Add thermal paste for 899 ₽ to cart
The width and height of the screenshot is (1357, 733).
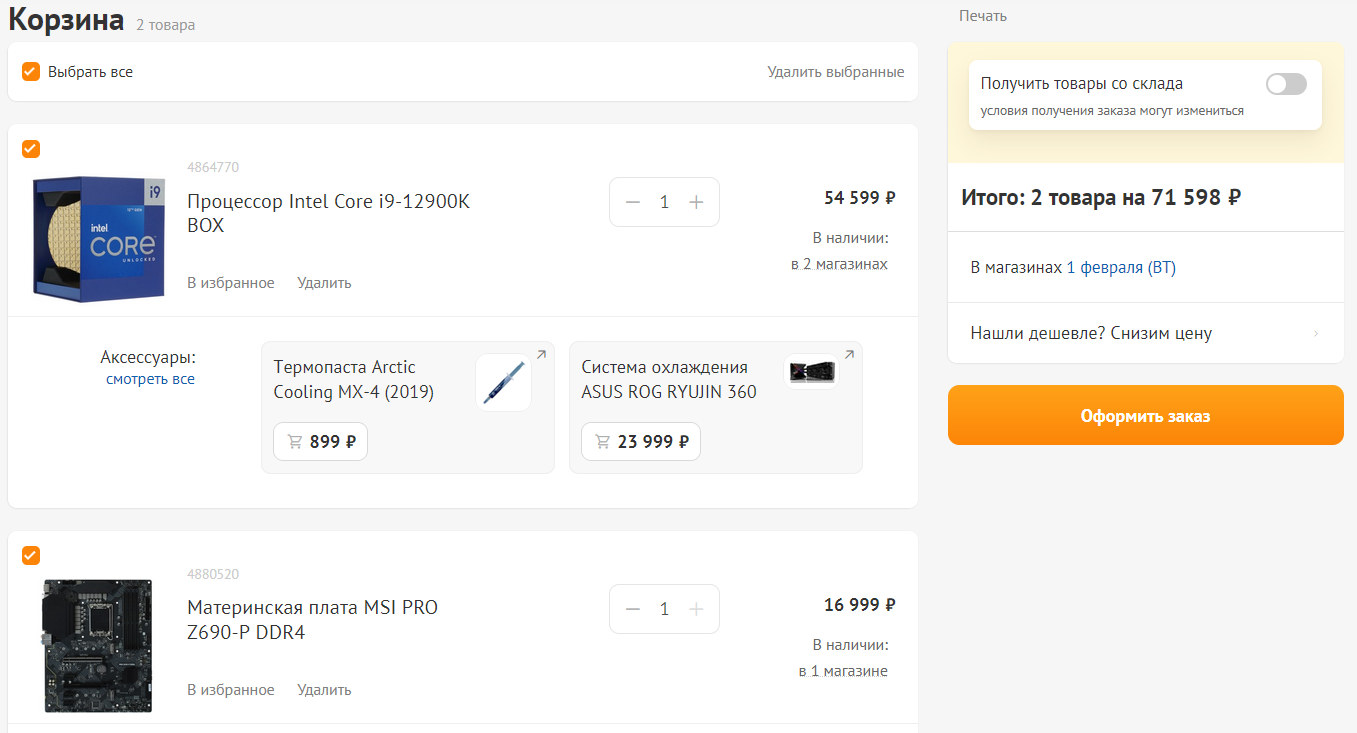pyautogui.click(x=321, y=441)
